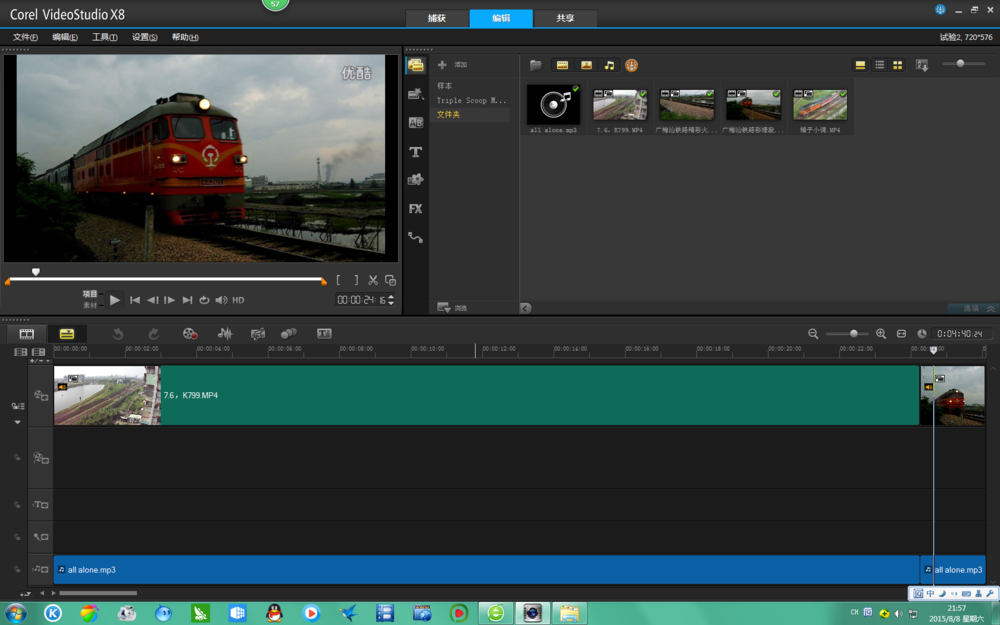1000x625 pixels.
Task: Toggle show photos filter in library
Action: (586, 65)
